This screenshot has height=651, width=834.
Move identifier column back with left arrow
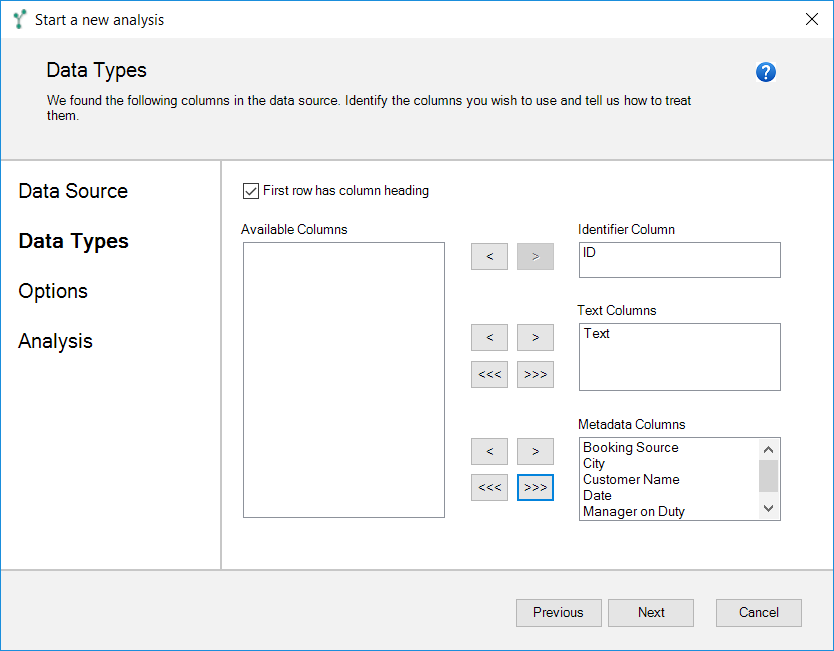click(x=489, y=257)
